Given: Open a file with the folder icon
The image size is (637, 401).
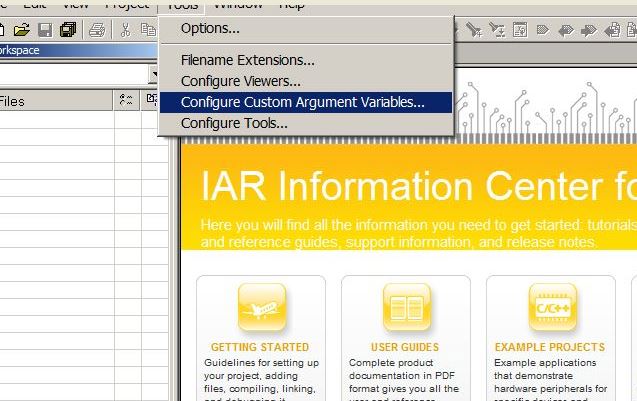Looking at the screenshot, I should coord(21,30).
